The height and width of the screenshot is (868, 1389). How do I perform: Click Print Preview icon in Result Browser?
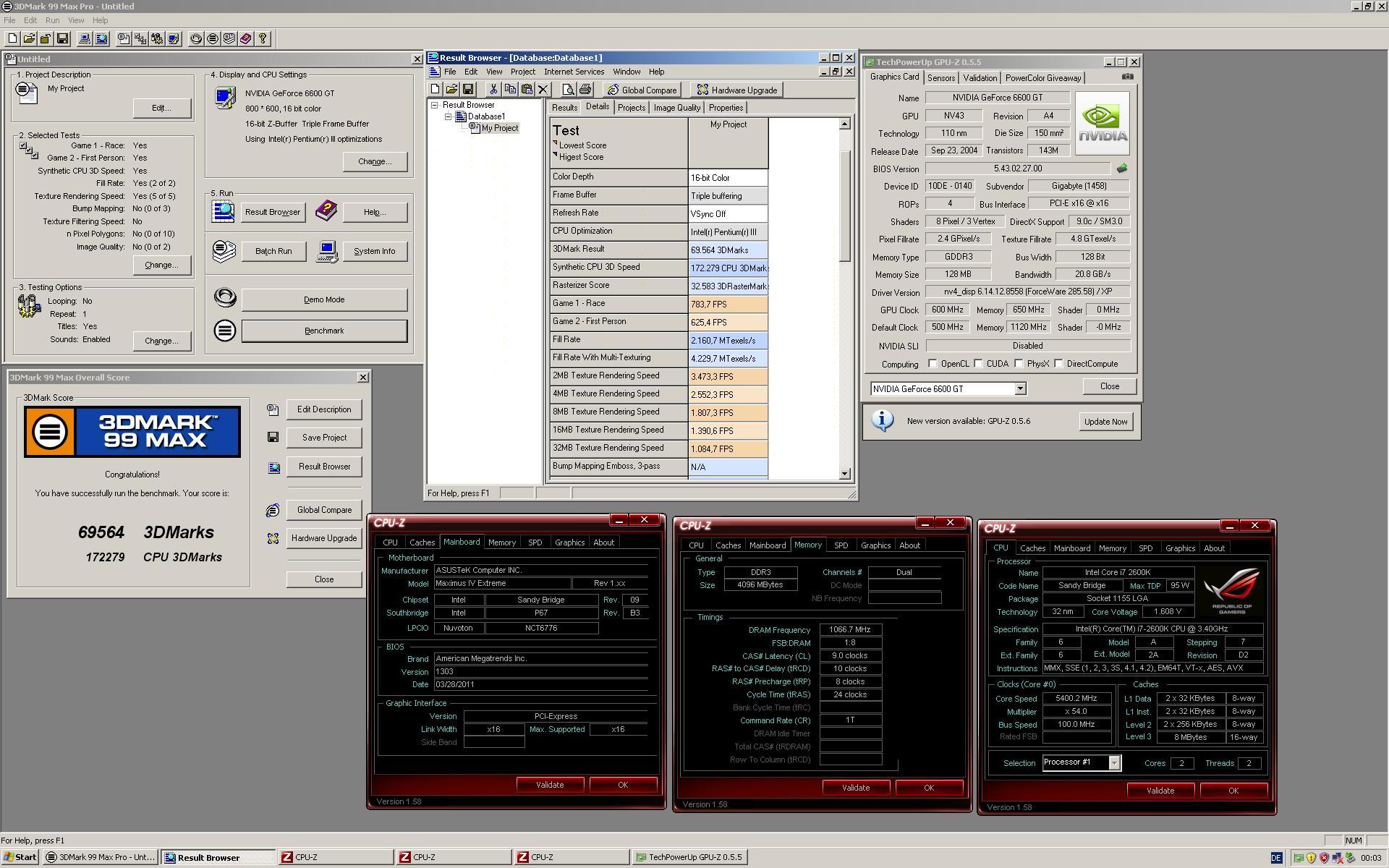click(x=568, y=90)
